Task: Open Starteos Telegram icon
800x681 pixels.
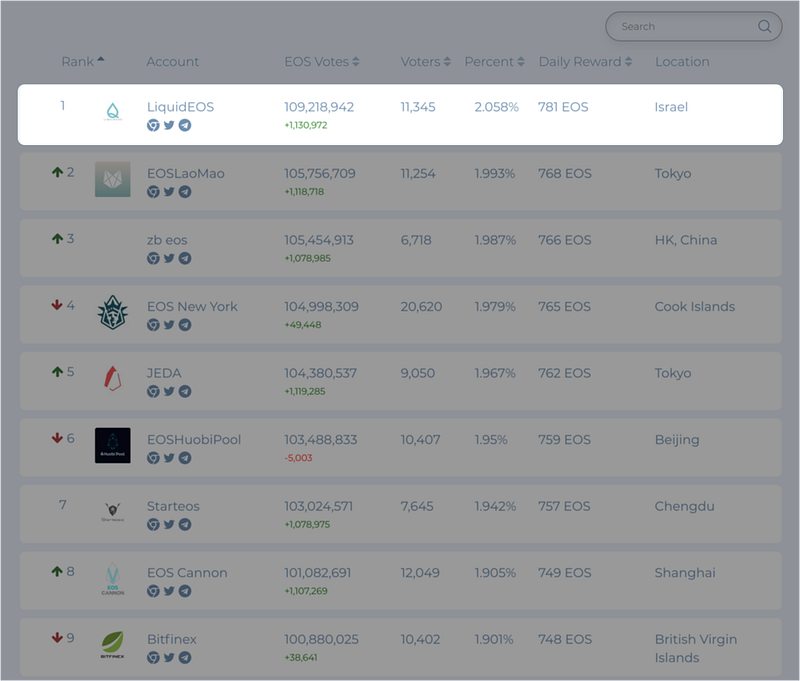Action: [x=185, y=525]
